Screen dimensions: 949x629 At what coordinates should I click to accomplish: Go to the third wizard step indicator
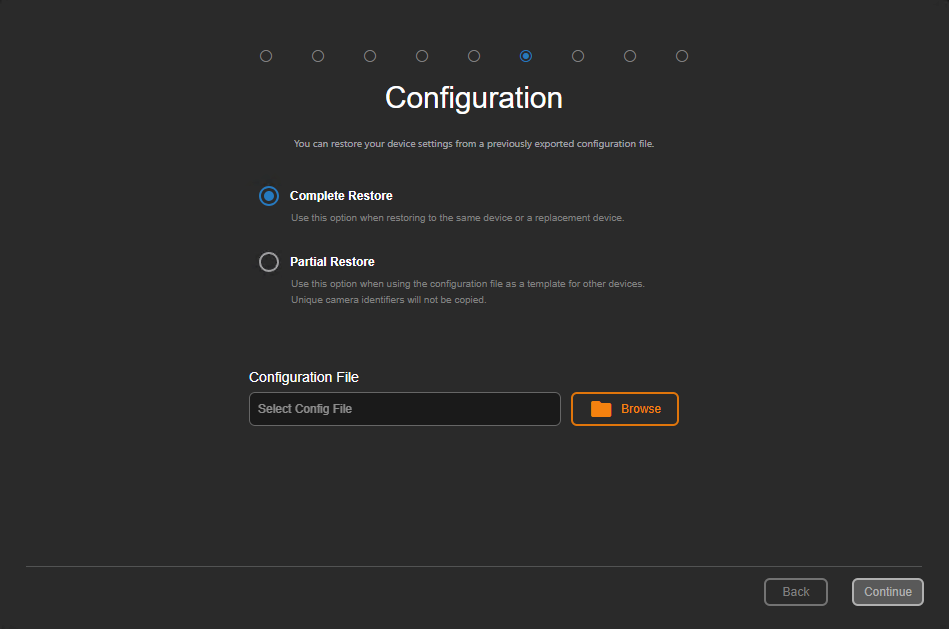pyautogui.click(x=370, y=56)
